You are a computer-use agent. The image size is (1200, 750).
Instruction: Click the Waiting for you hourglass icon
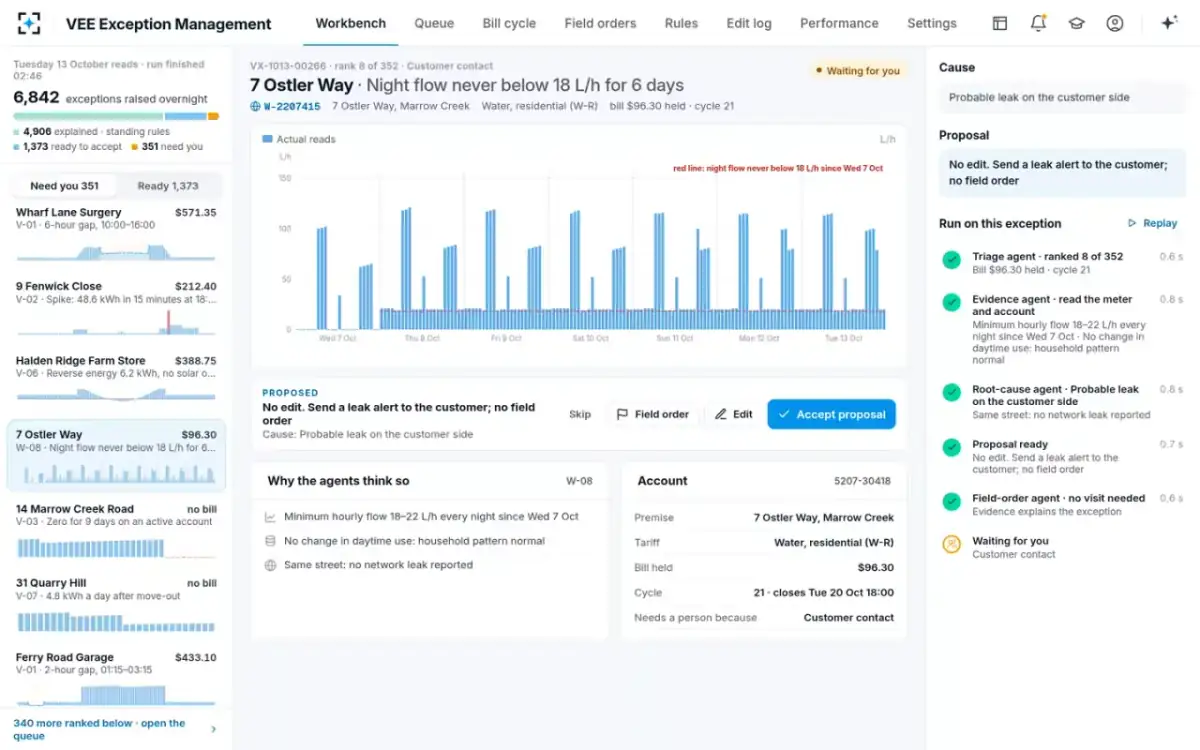point(952,544)
